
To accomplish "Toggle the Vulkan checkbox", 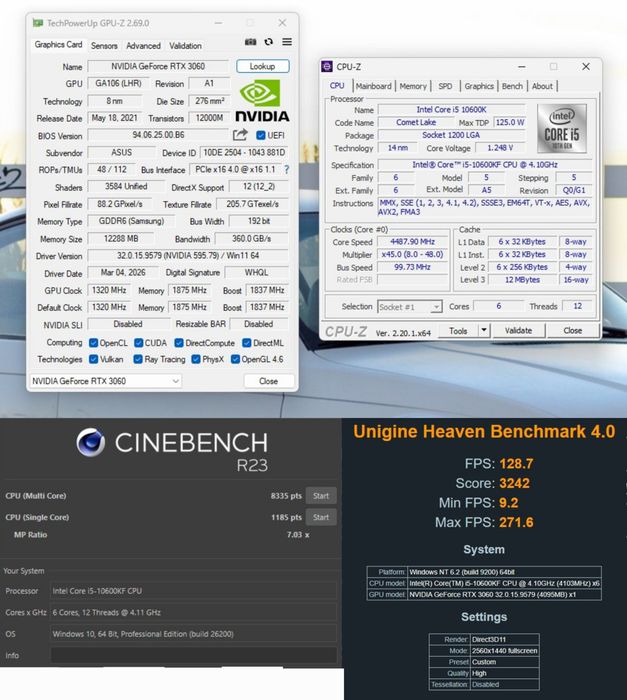I will [x=93, y=359].
